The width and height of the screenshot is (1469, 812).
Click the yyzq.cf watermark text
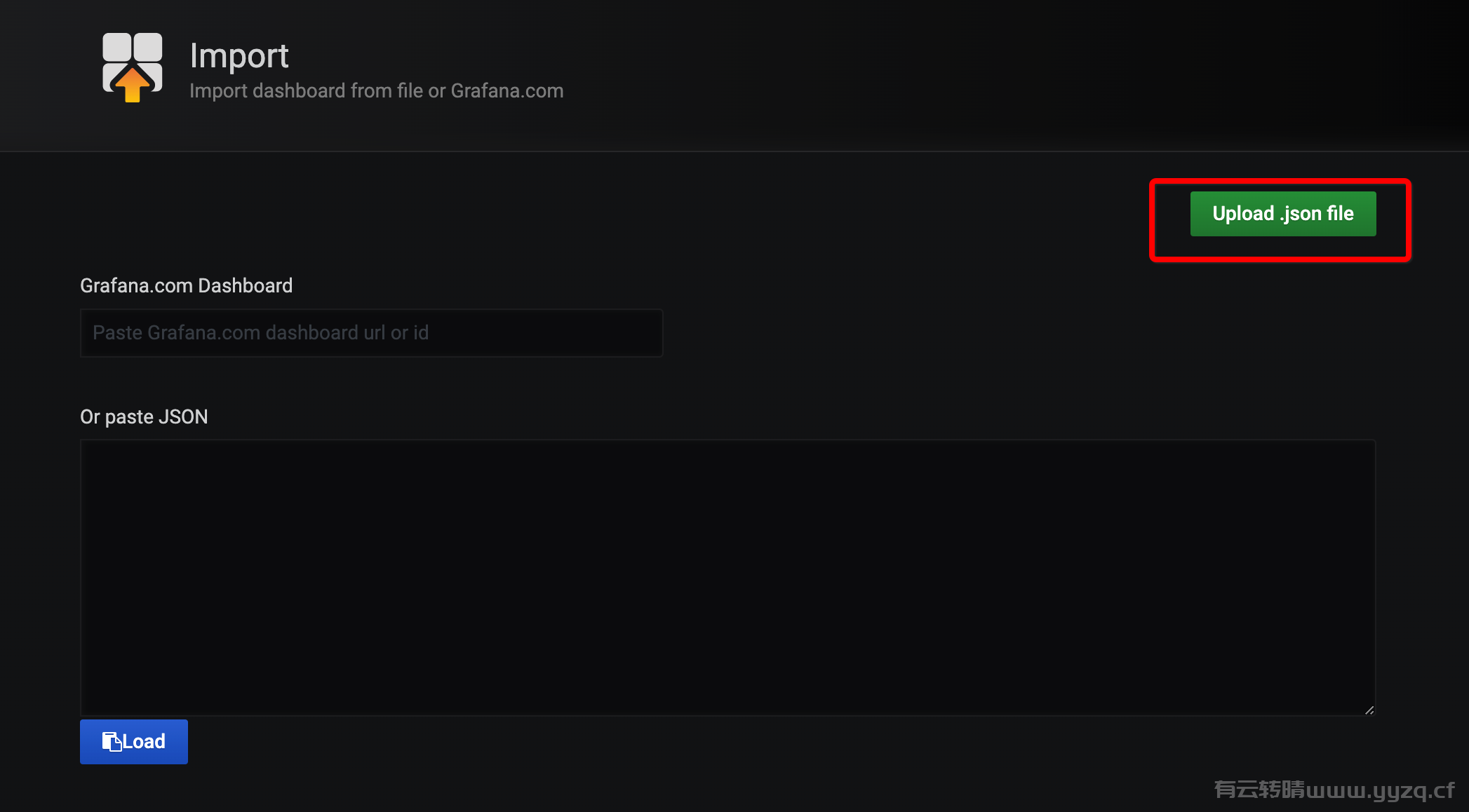pos(1334,790)
